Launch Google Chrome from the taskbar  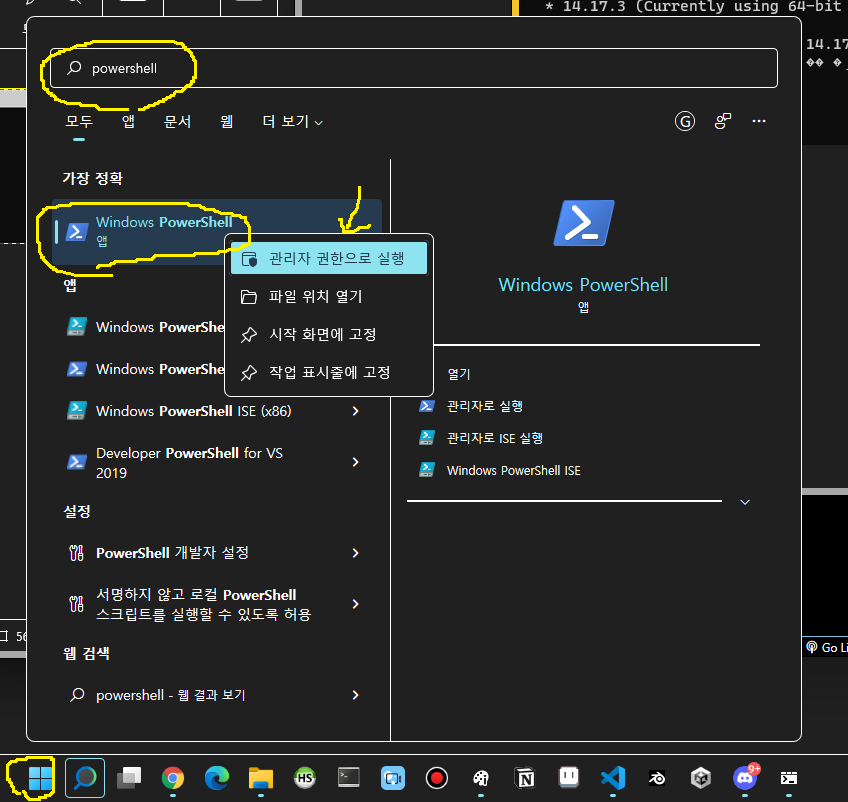(173, 778)
